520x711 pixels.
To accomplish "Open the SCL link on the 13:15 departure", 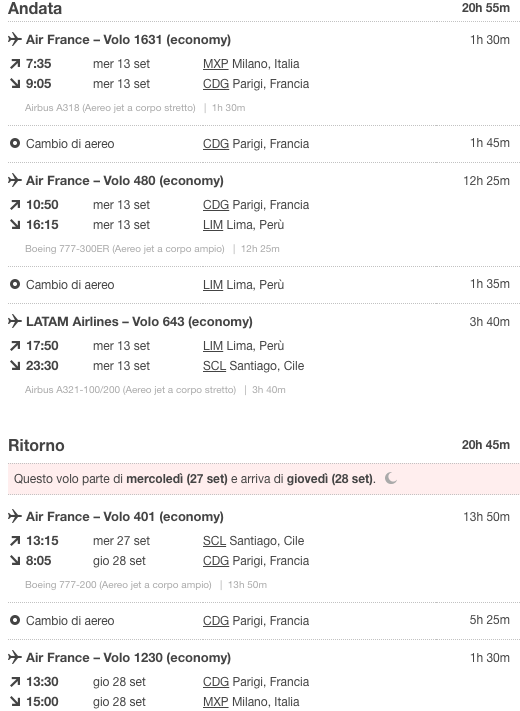I will [x=214, y=541].
